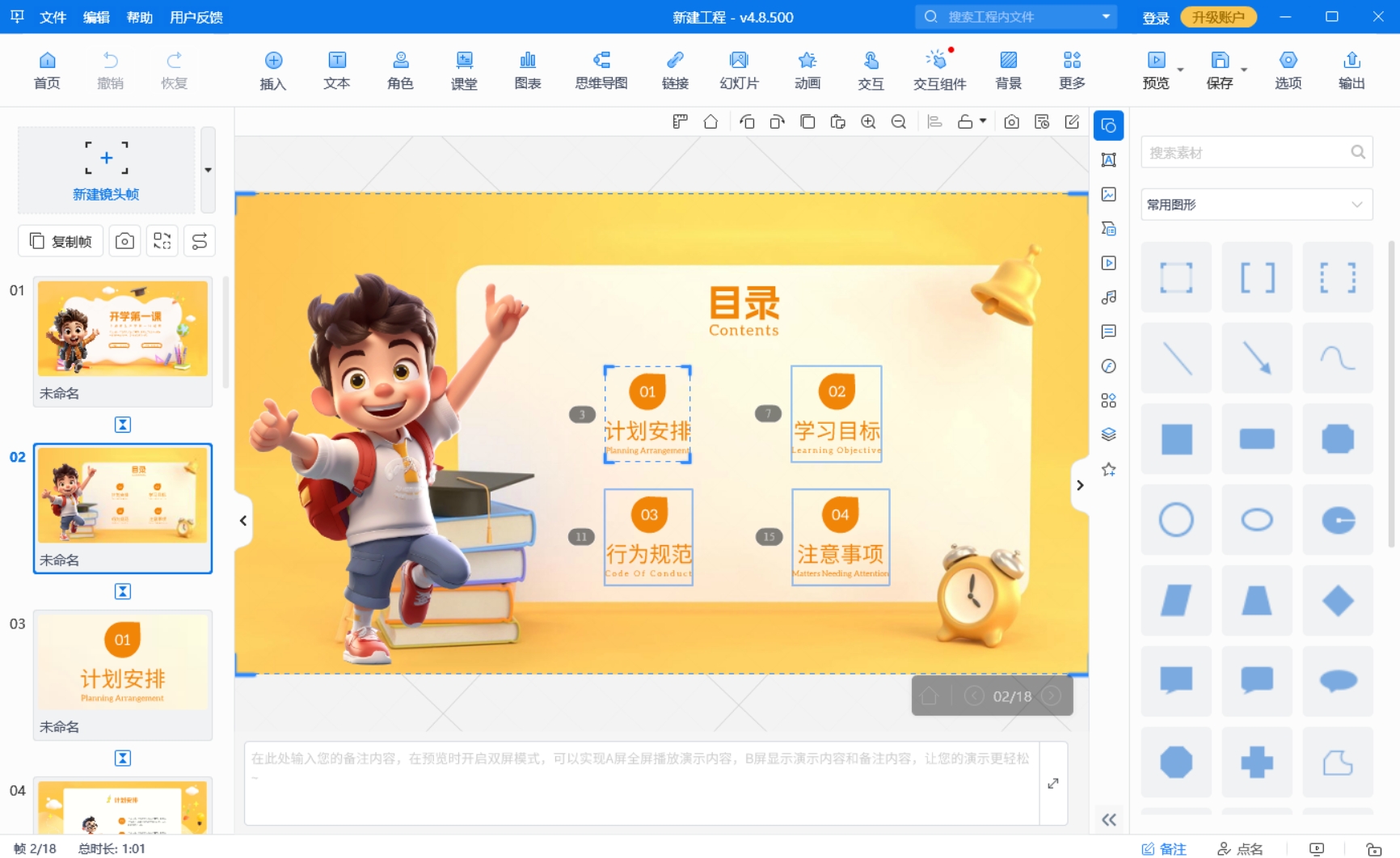Click the 新建镜头帧 button
The image size is (1400, 858).
(106, 170)
